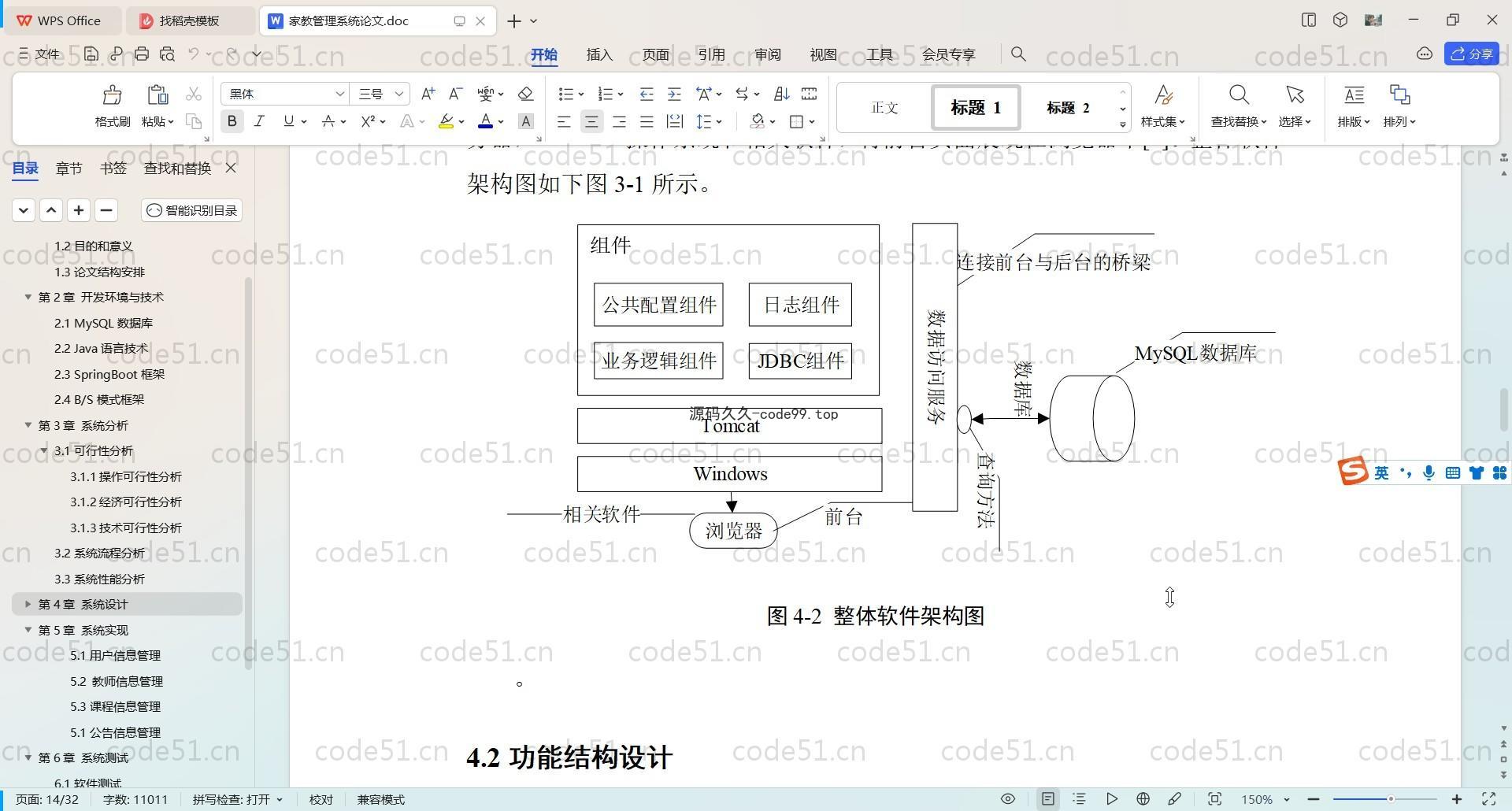Viewport: 1512px width, 811px height.
Task: Open the font size dropdown showing 三号
Action: 399,94
